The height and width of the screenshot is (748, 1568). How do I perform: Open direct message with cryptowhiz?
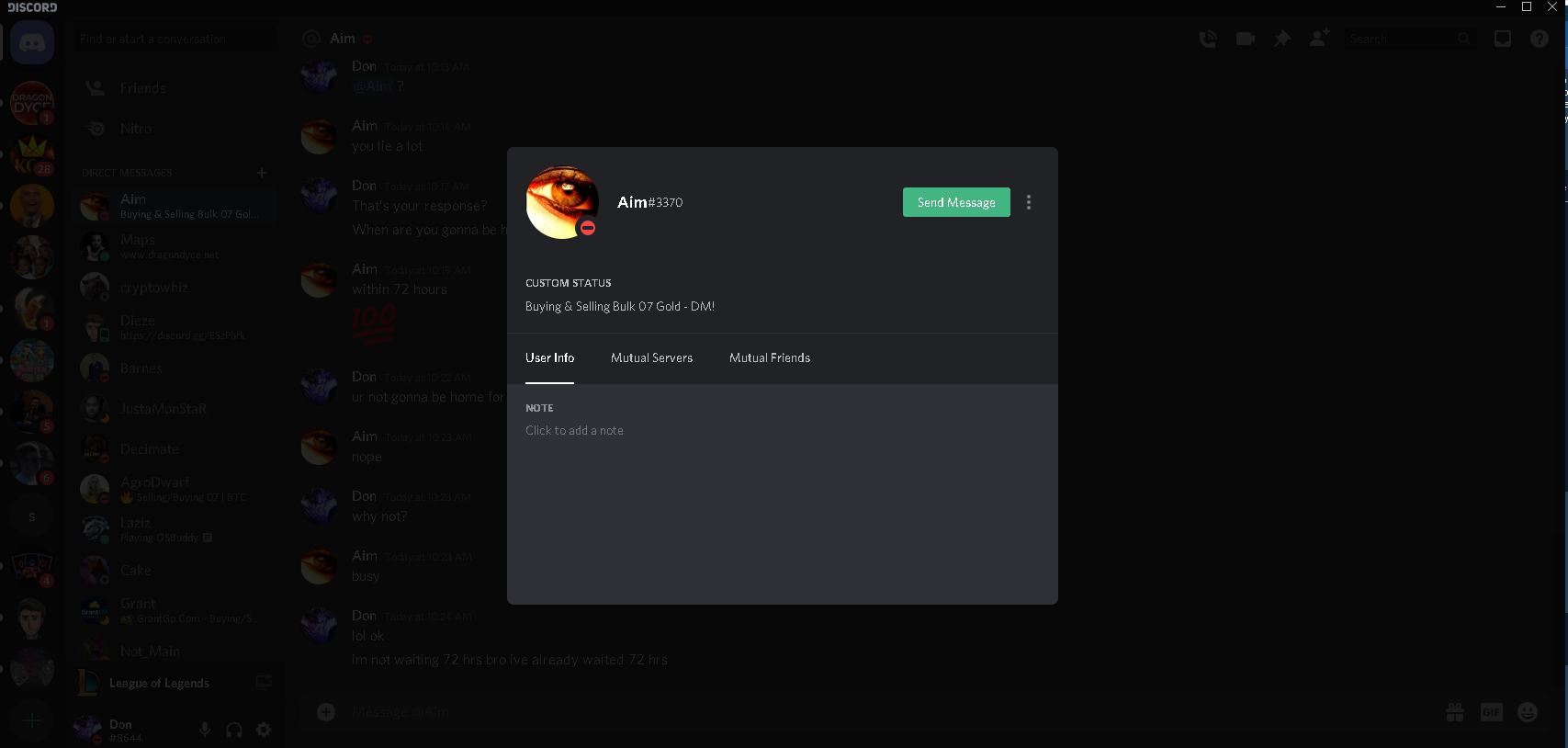175,287
